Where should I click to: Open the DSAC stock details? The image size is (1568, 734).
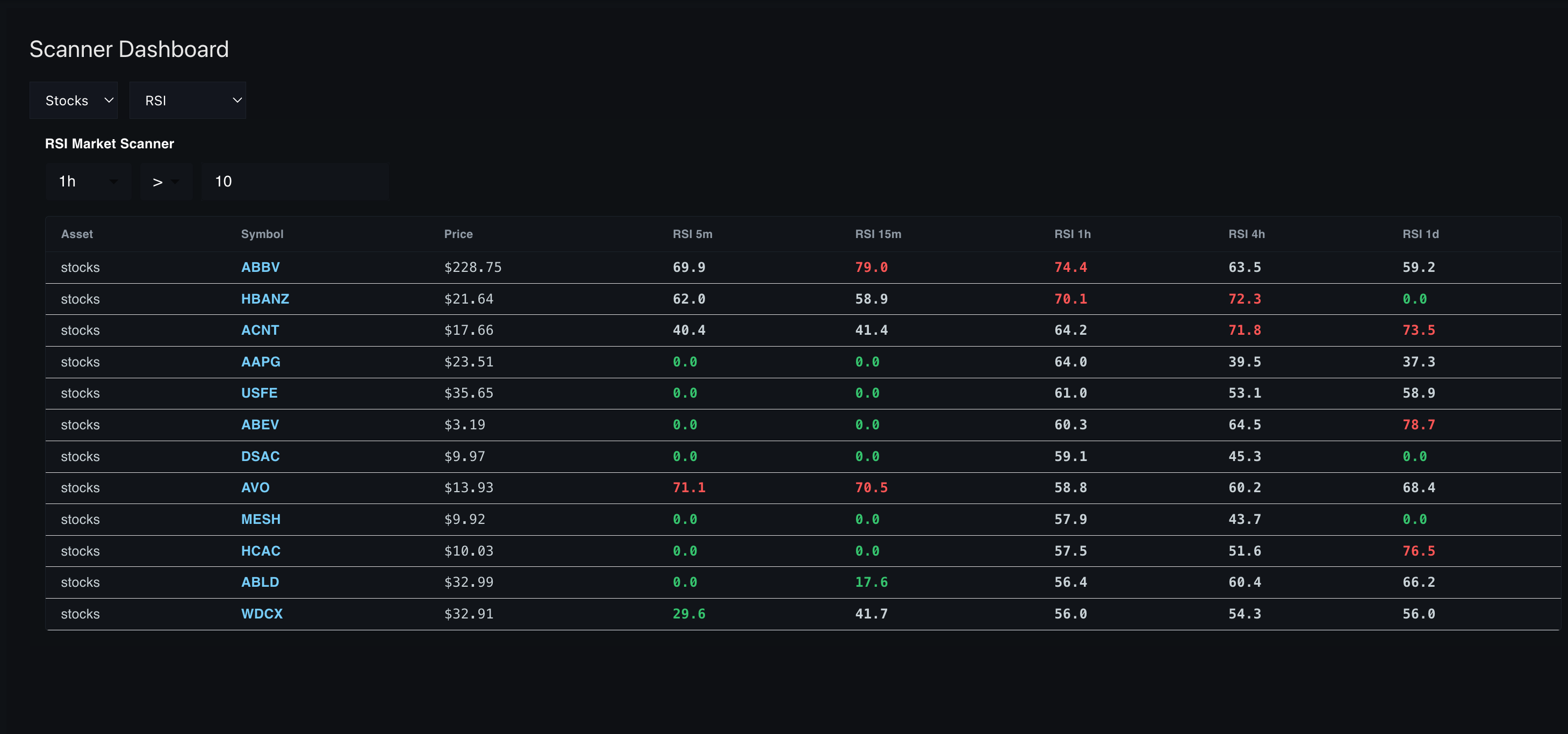[x=260, y=456]
